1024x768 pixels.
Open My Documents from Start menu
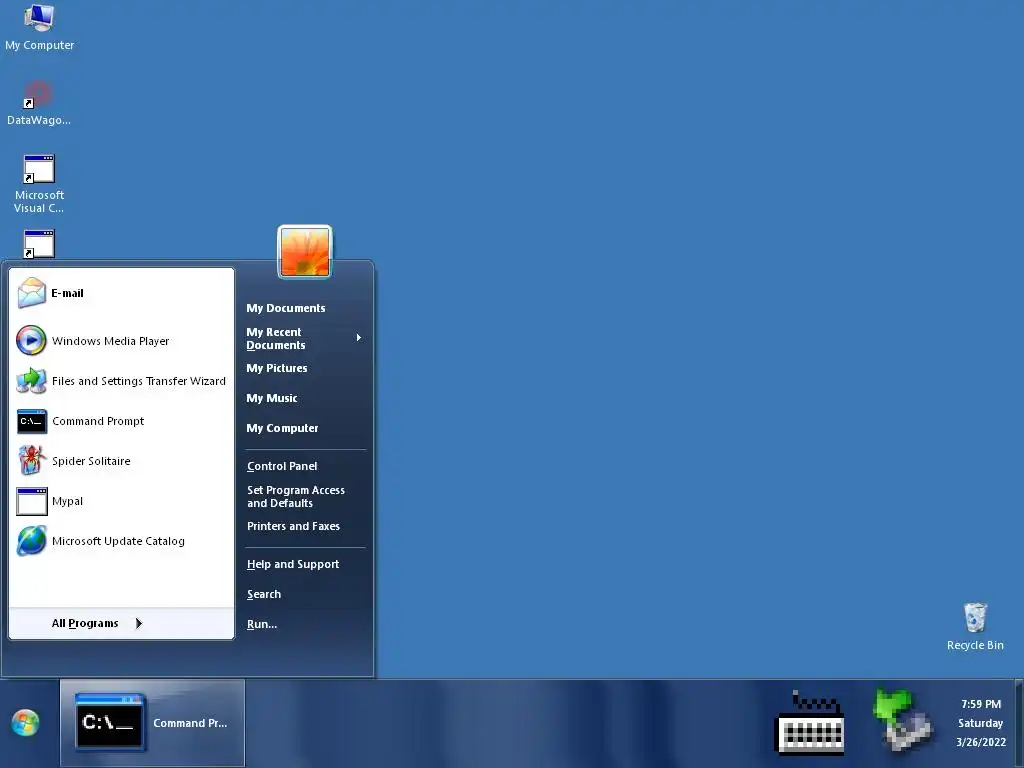(x=285, y=308)
